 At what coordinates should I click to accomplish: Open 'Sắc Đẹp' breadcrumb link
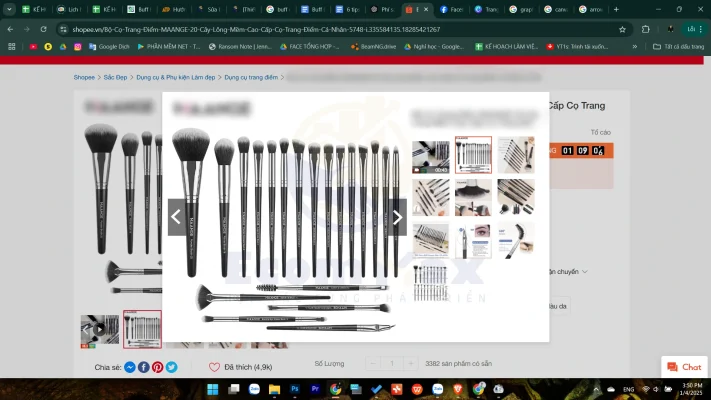(115, 78)
